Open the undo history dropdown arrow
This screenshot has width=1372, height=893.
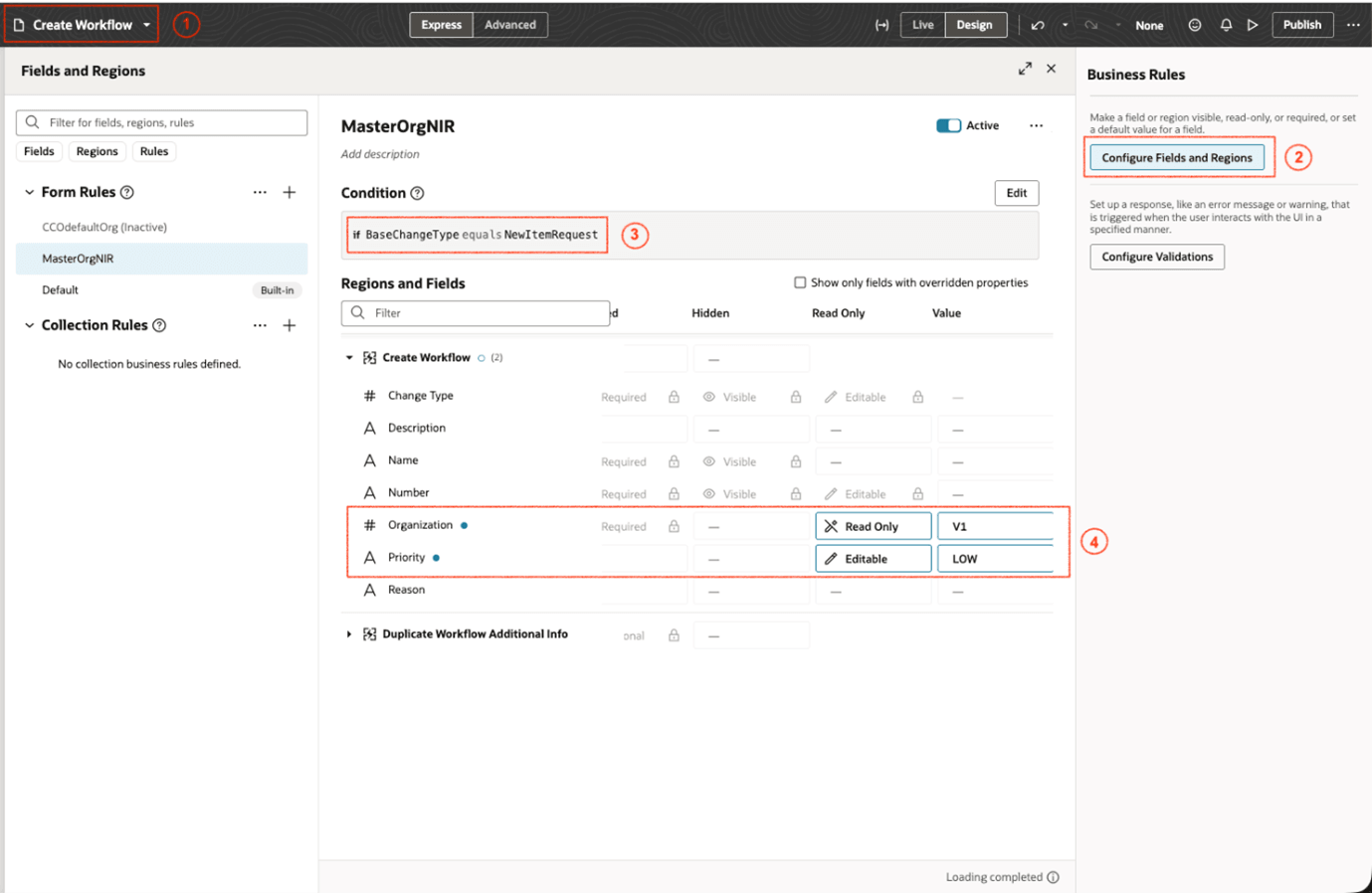pos(1065,25)
